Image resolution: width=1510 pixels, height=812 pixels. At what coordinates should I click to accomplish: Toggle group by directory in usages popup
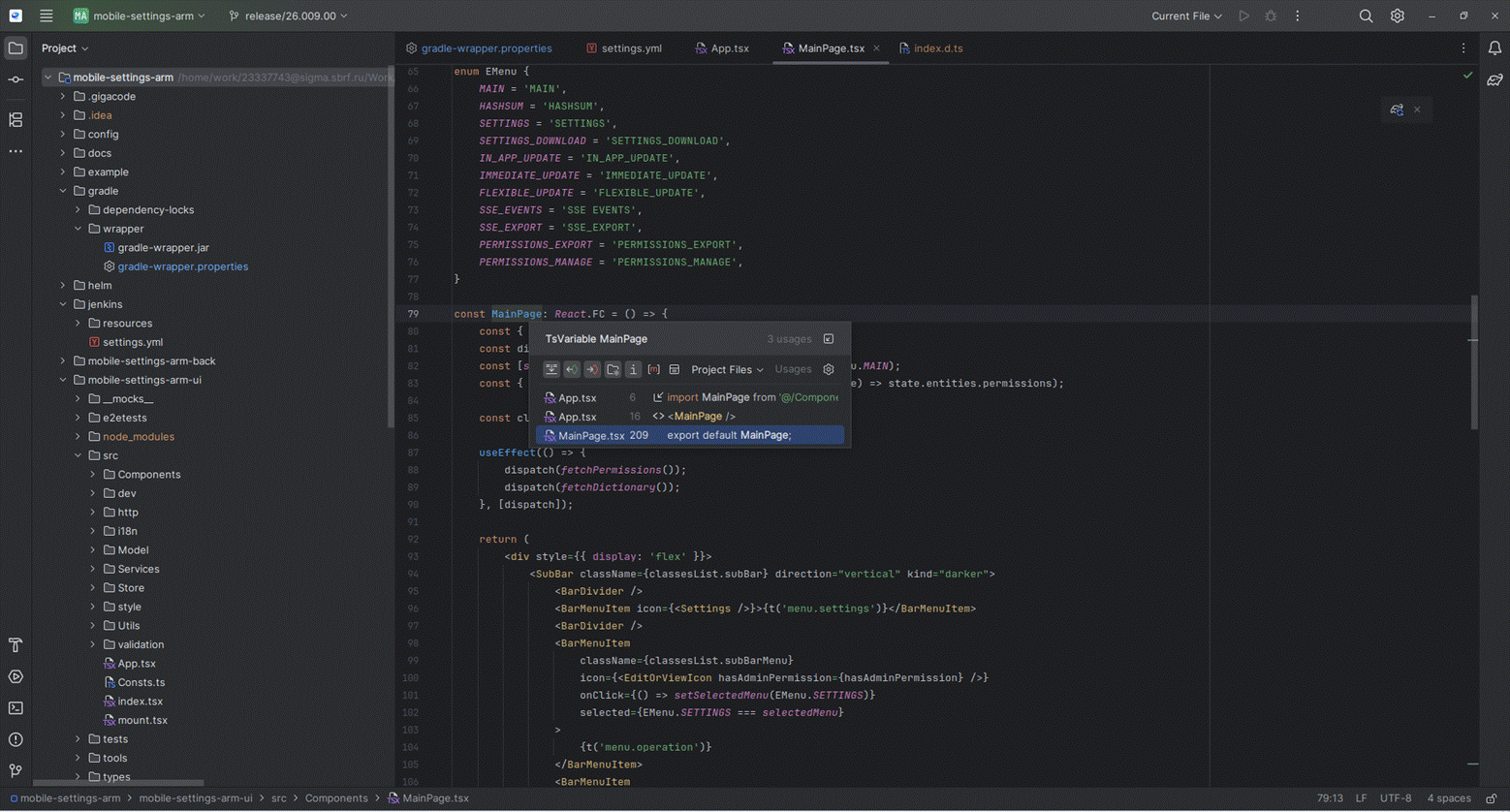pos(613,369)
